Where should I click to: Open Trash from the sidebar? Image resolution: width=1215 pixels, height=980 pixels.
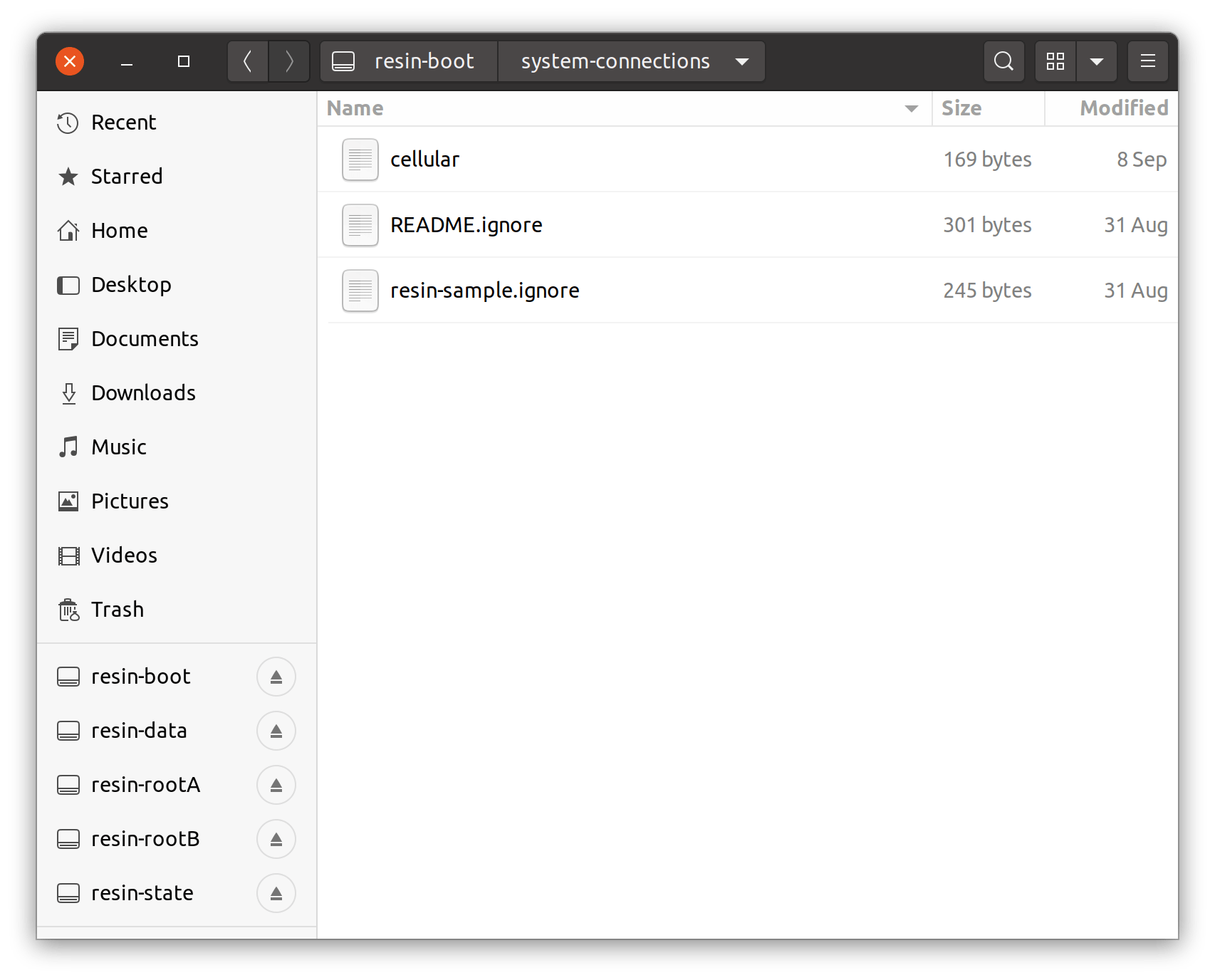point(118,610)
